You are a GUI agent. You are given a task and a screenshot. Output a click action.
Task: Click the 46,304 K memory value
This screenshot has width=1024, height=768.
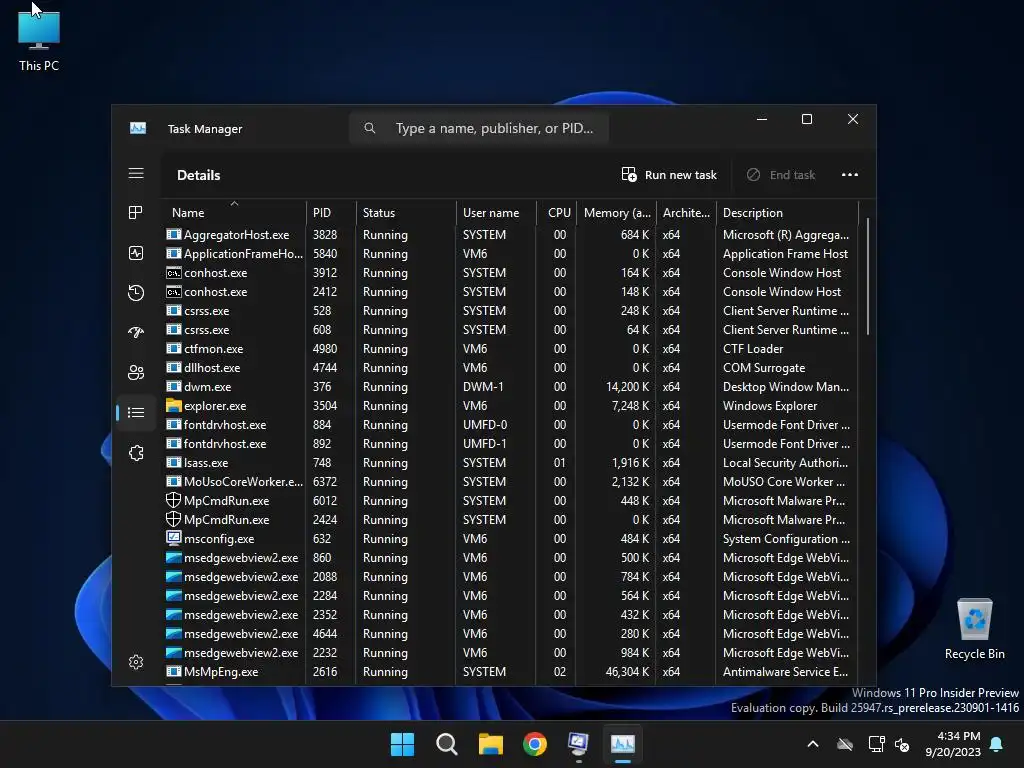[627, 671]
